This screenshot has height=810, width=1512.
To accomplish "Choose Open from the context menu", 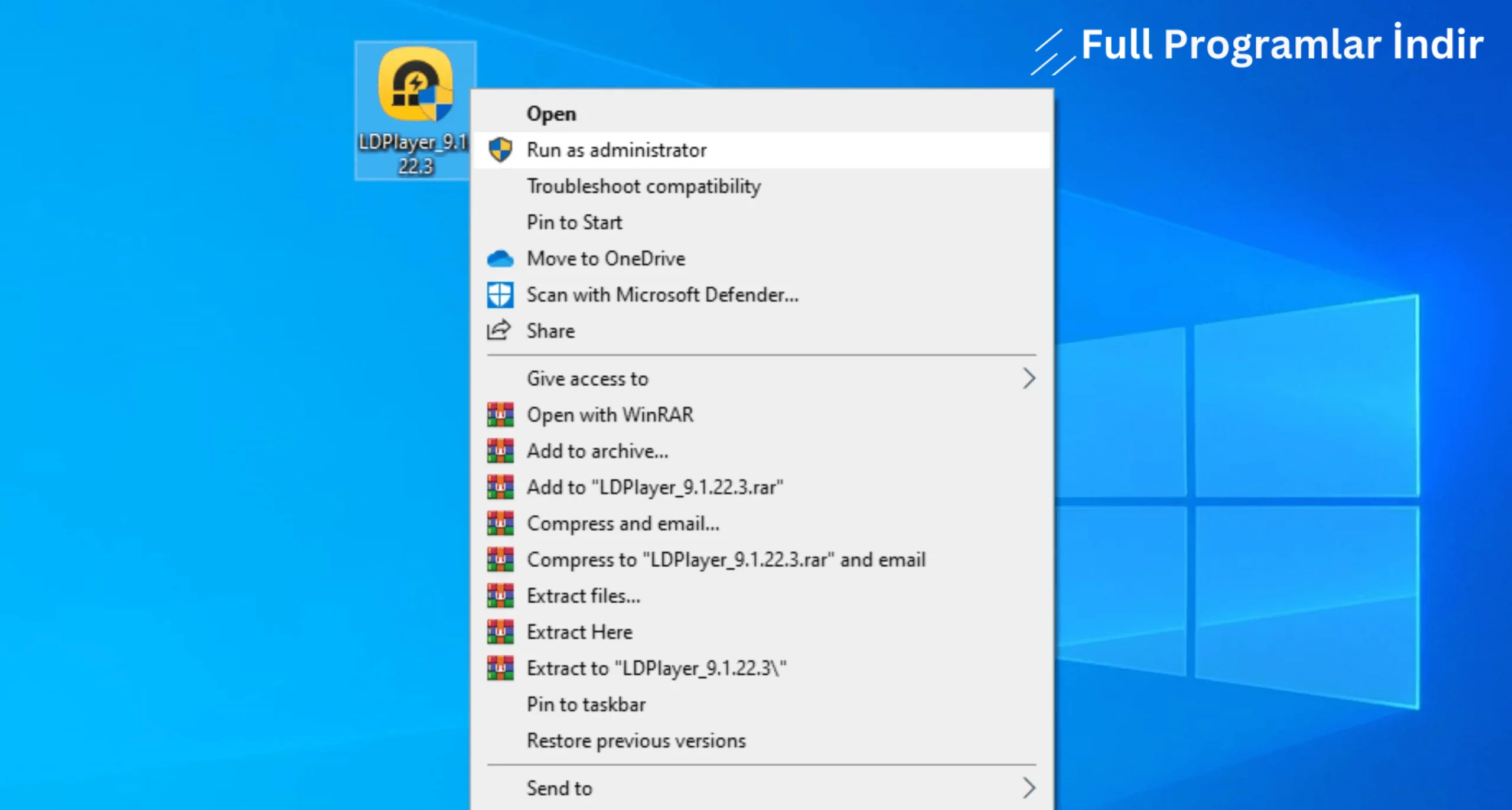I will coord(762,114).
